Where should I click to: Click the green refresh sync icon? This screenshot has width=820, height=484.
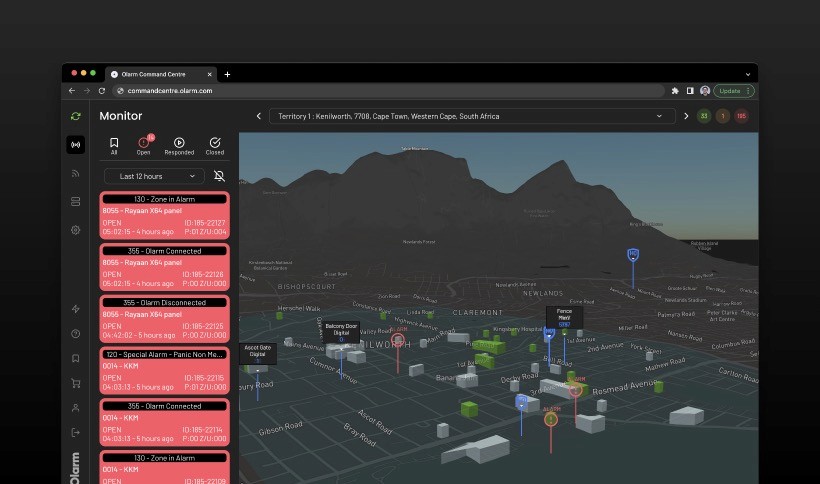coord(76,116)
